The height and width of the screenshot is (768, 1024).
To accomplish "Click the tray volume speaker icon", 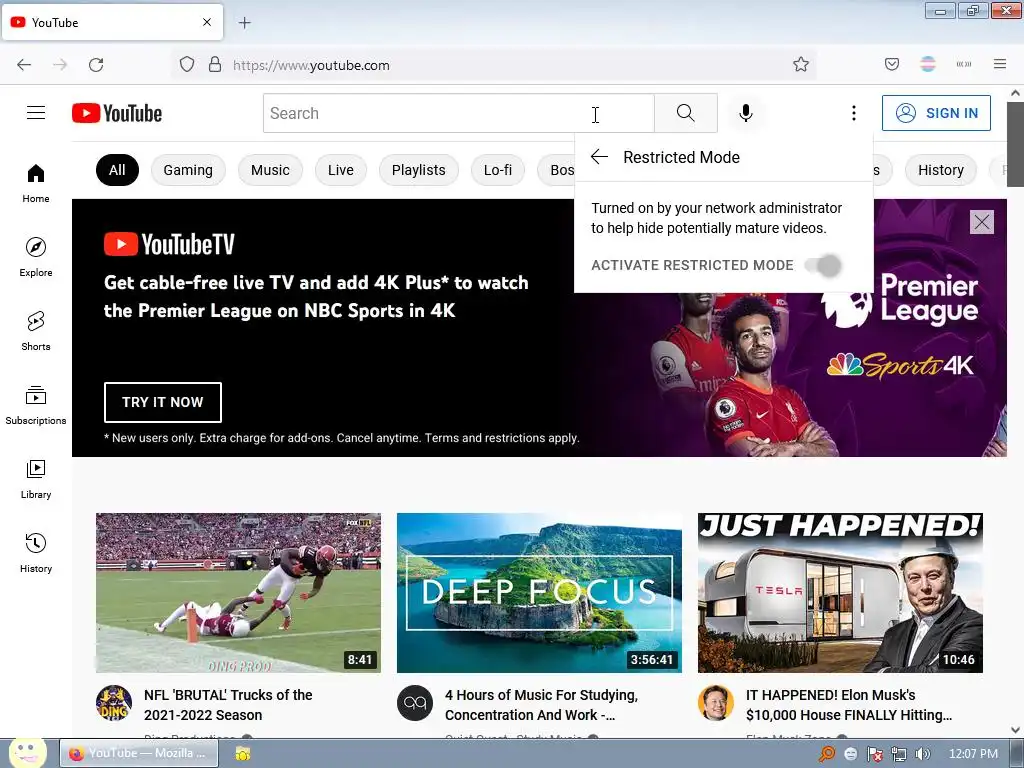I will click(x=923, y=754).
